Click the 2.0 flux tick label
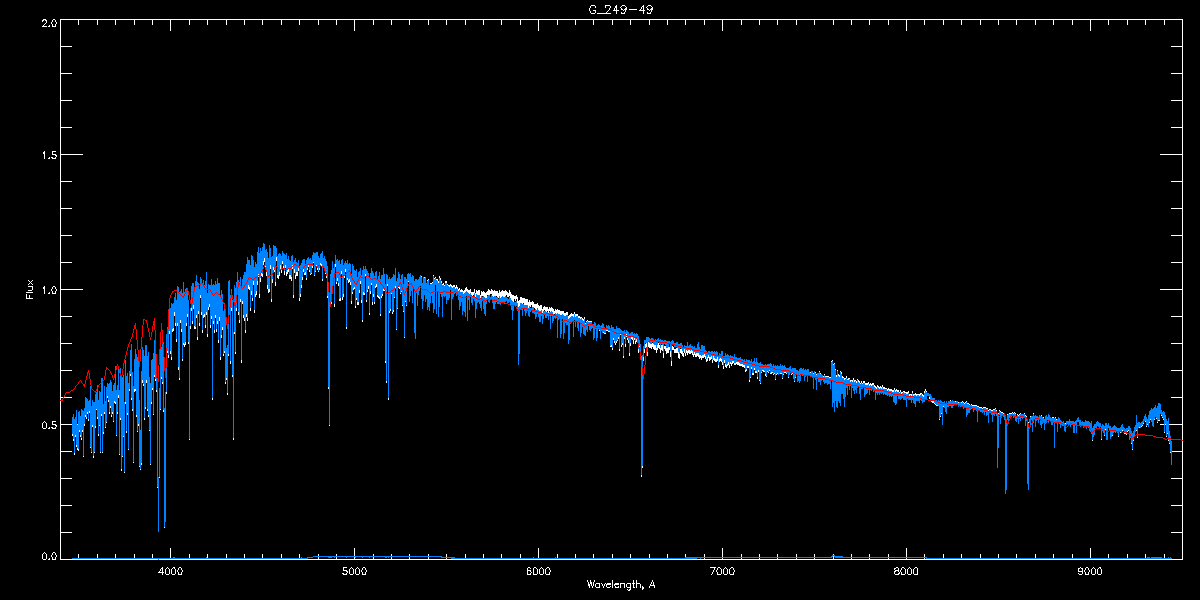The width and height of the screenshot is (1200, 600). point(47,22)
